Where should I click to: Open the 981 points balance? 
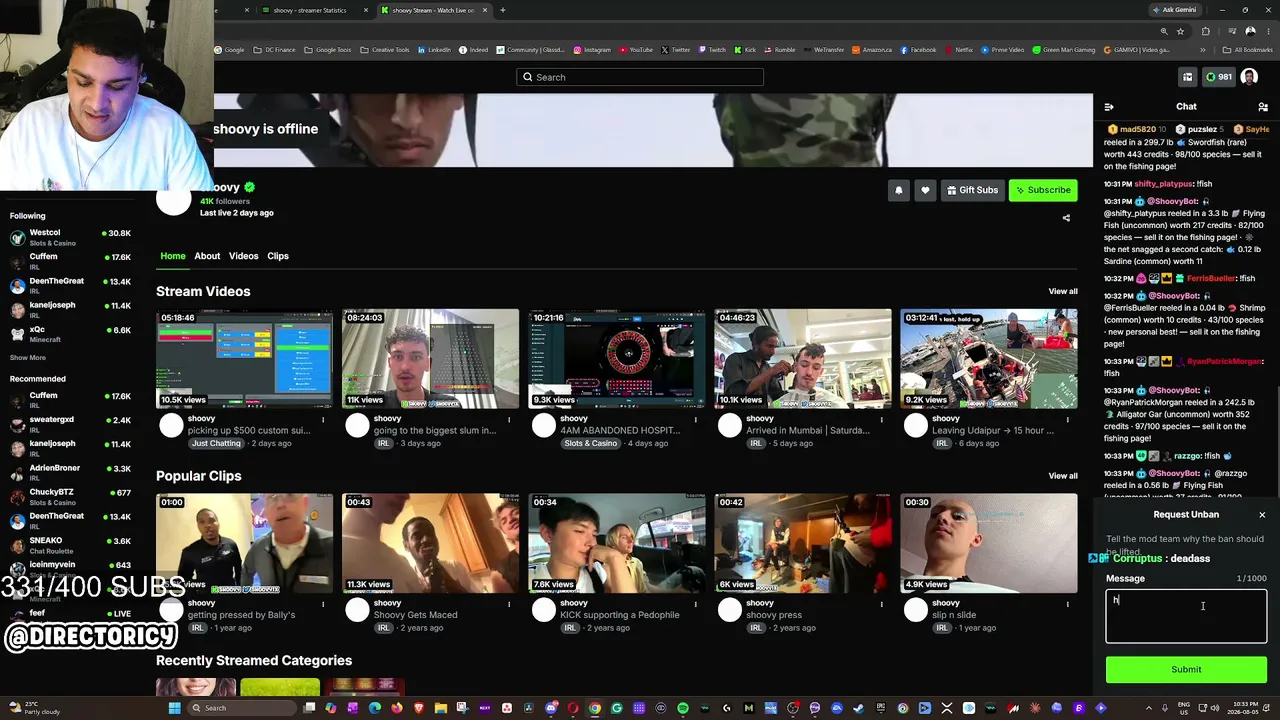point(1218,77)
